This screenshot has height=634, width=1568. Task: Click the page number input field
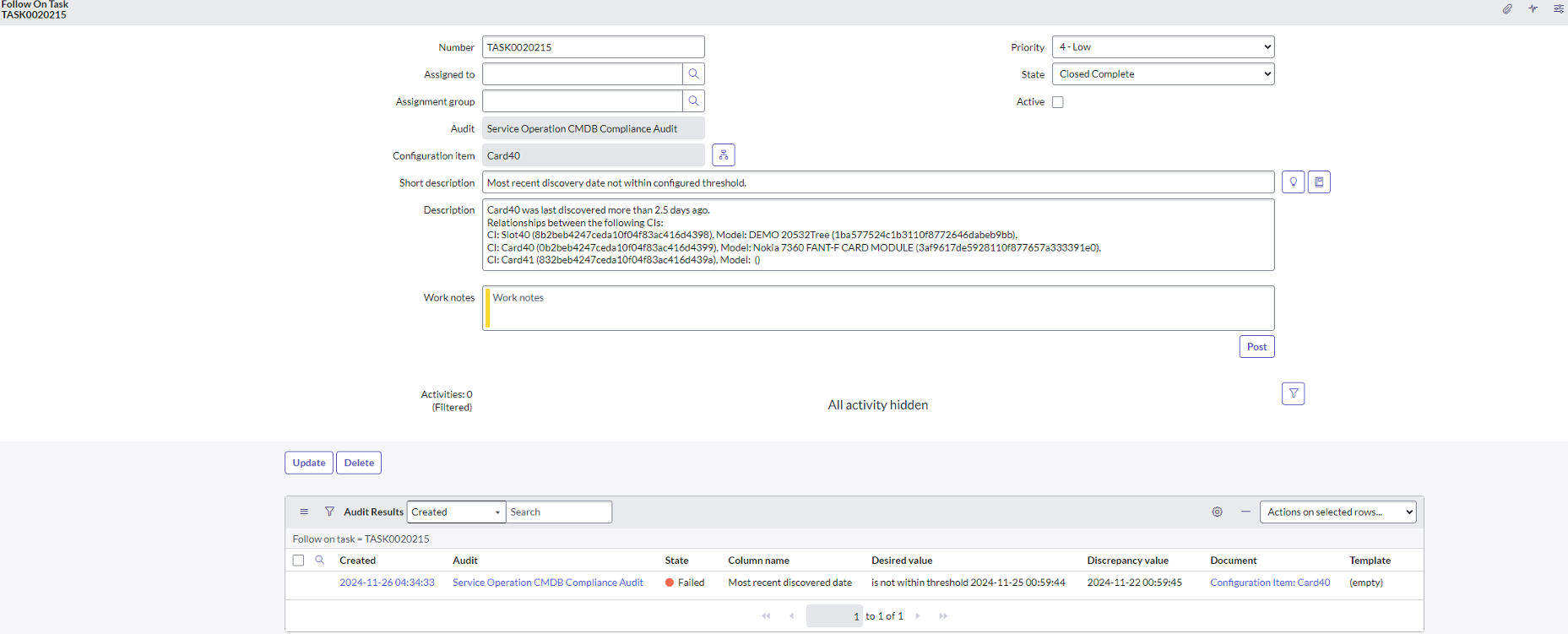coord(835,616)
